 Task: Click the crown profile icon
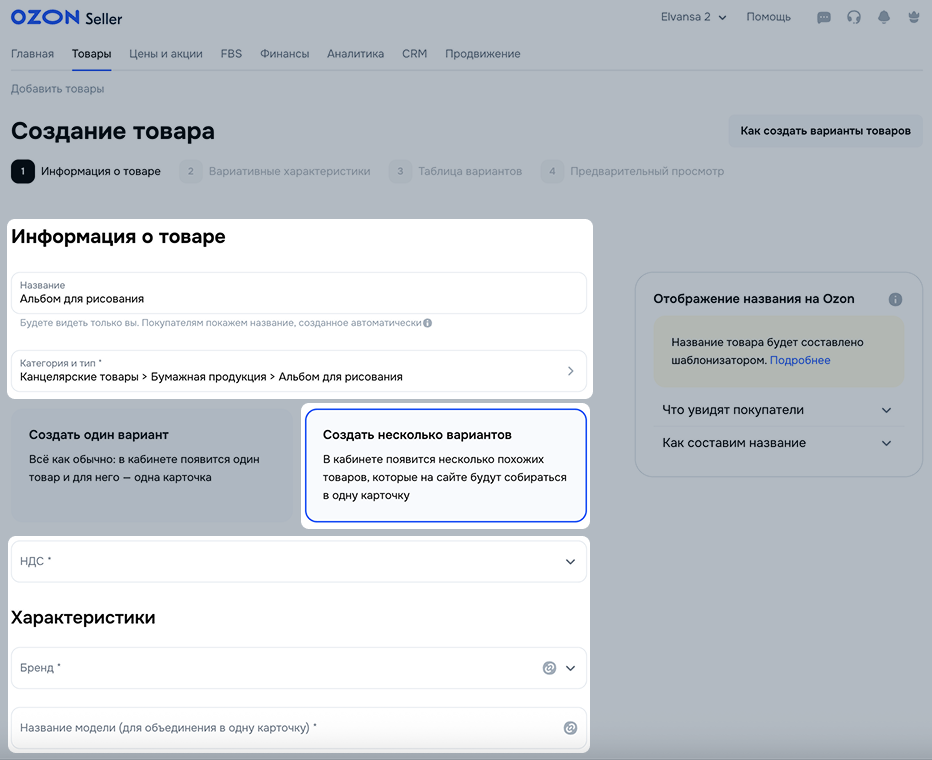[914, 17]
